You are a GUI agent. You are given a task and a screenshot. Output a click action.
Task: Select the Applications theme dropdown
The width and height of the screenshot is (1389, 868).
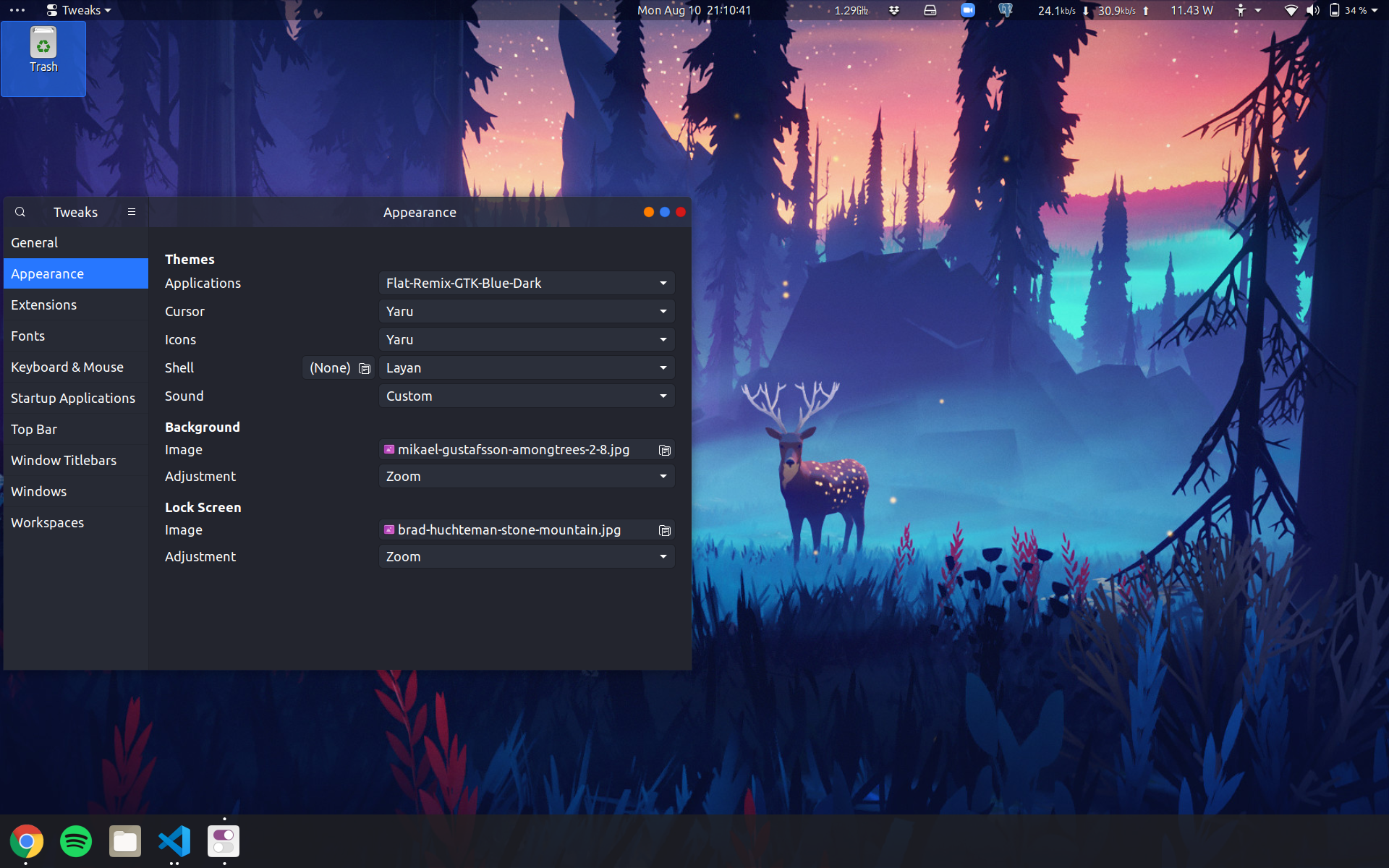[x=525, y=283]
